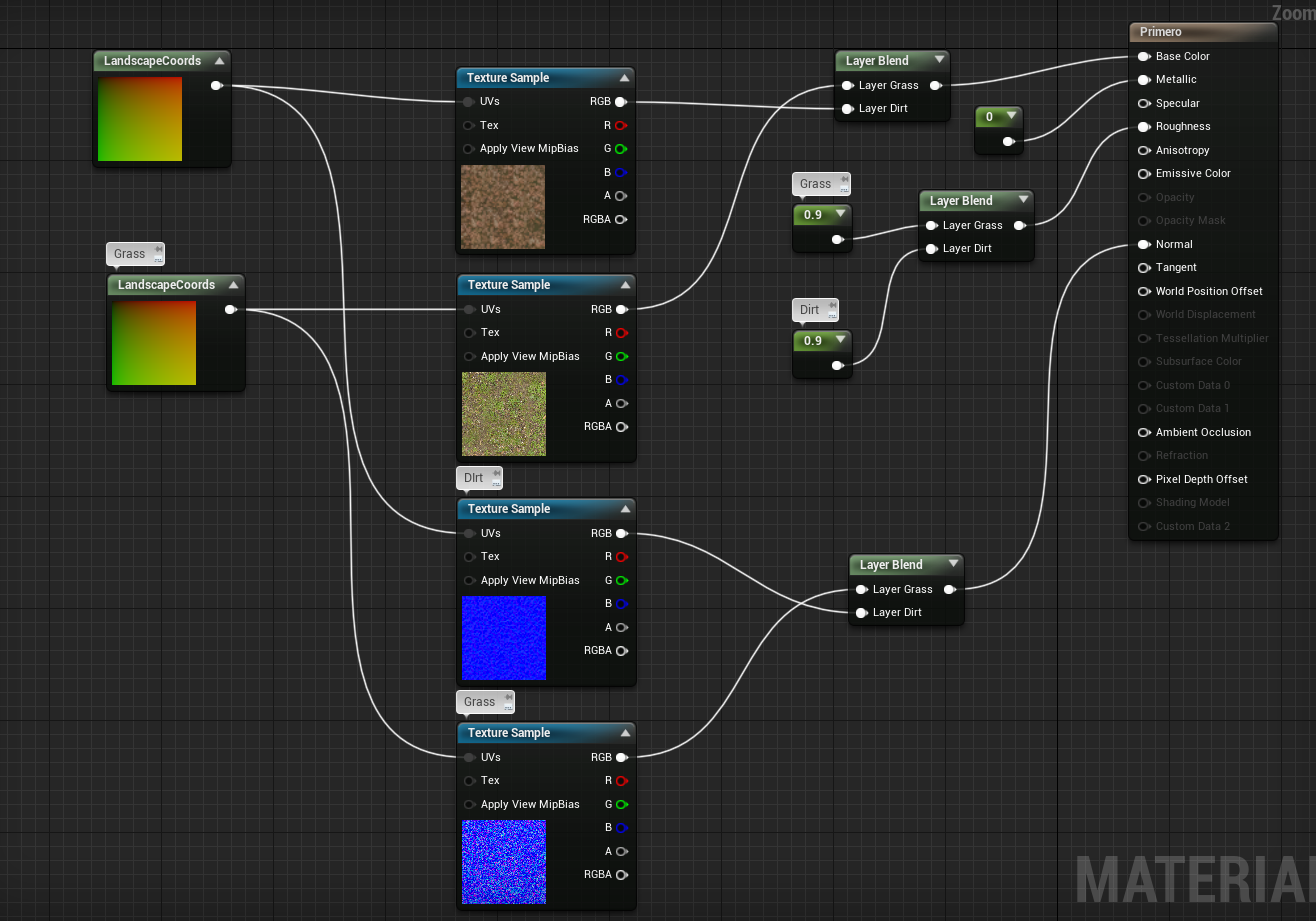Click the Metallic input pin on Primero
The height and width of the screenshot is (921, 1316).
pos(1144,79)
